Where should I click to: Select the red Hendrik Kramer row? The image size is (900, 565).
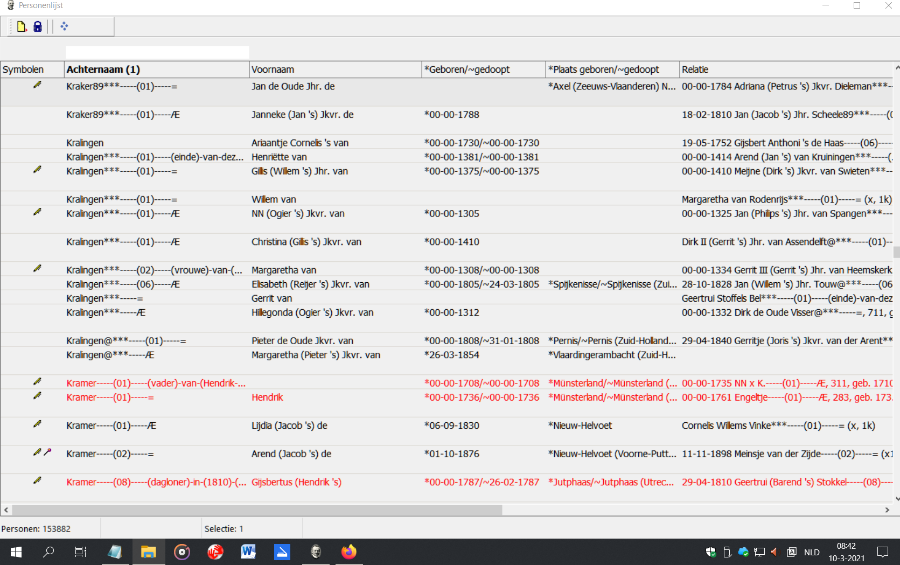[x=300, y=397]
